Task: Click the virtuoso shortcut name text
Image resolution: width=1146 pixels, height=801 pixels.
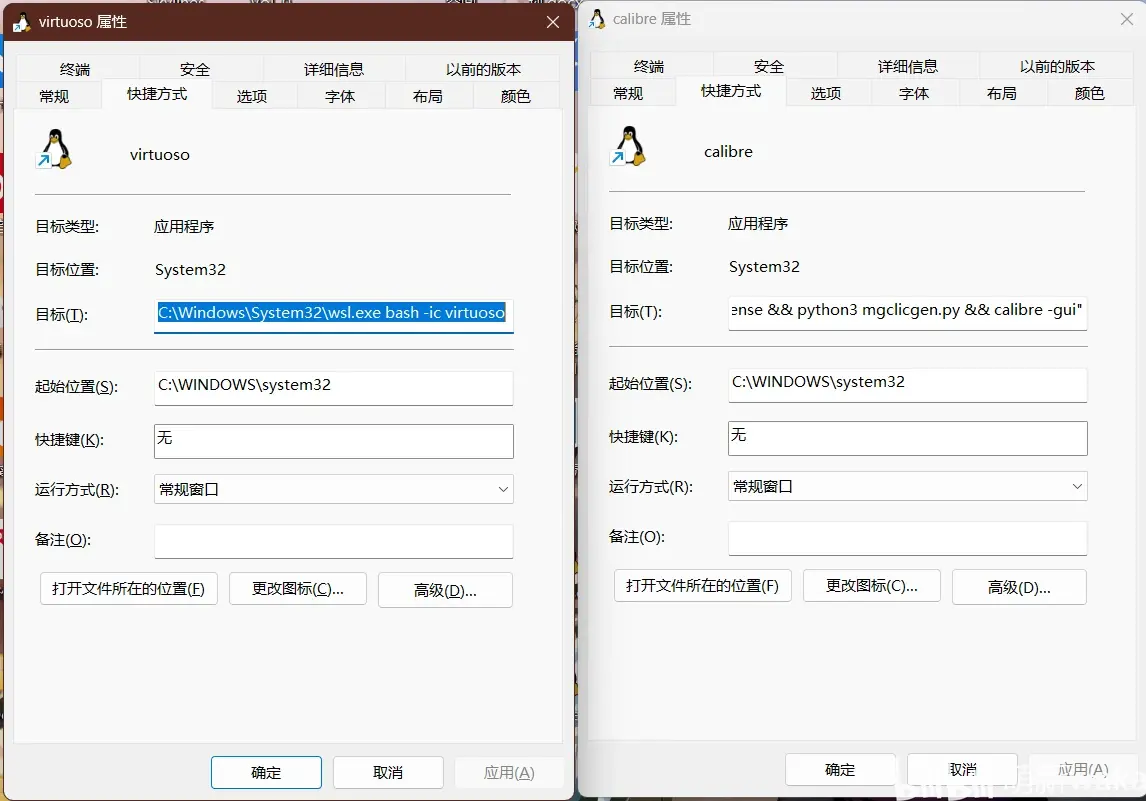Action: (160, 155)
